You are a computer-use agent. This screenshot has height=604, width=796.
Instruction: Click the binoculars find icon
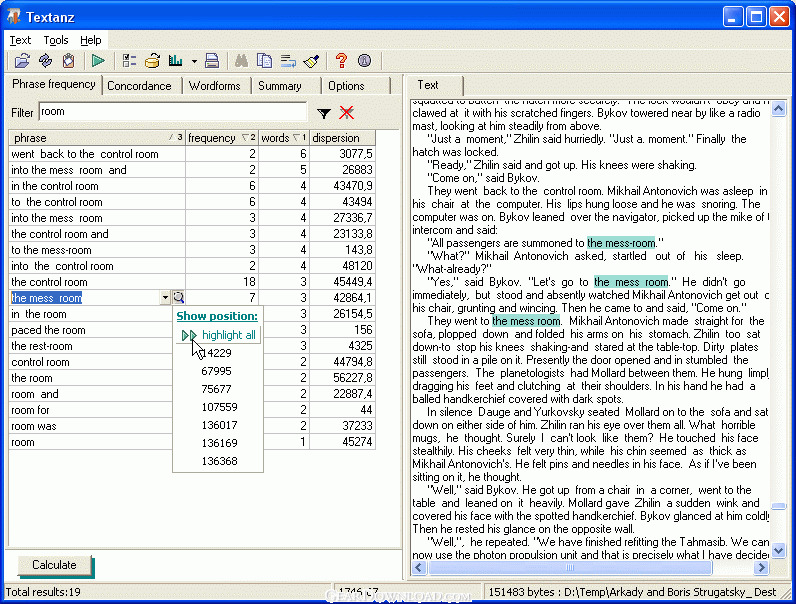(241, 61)
